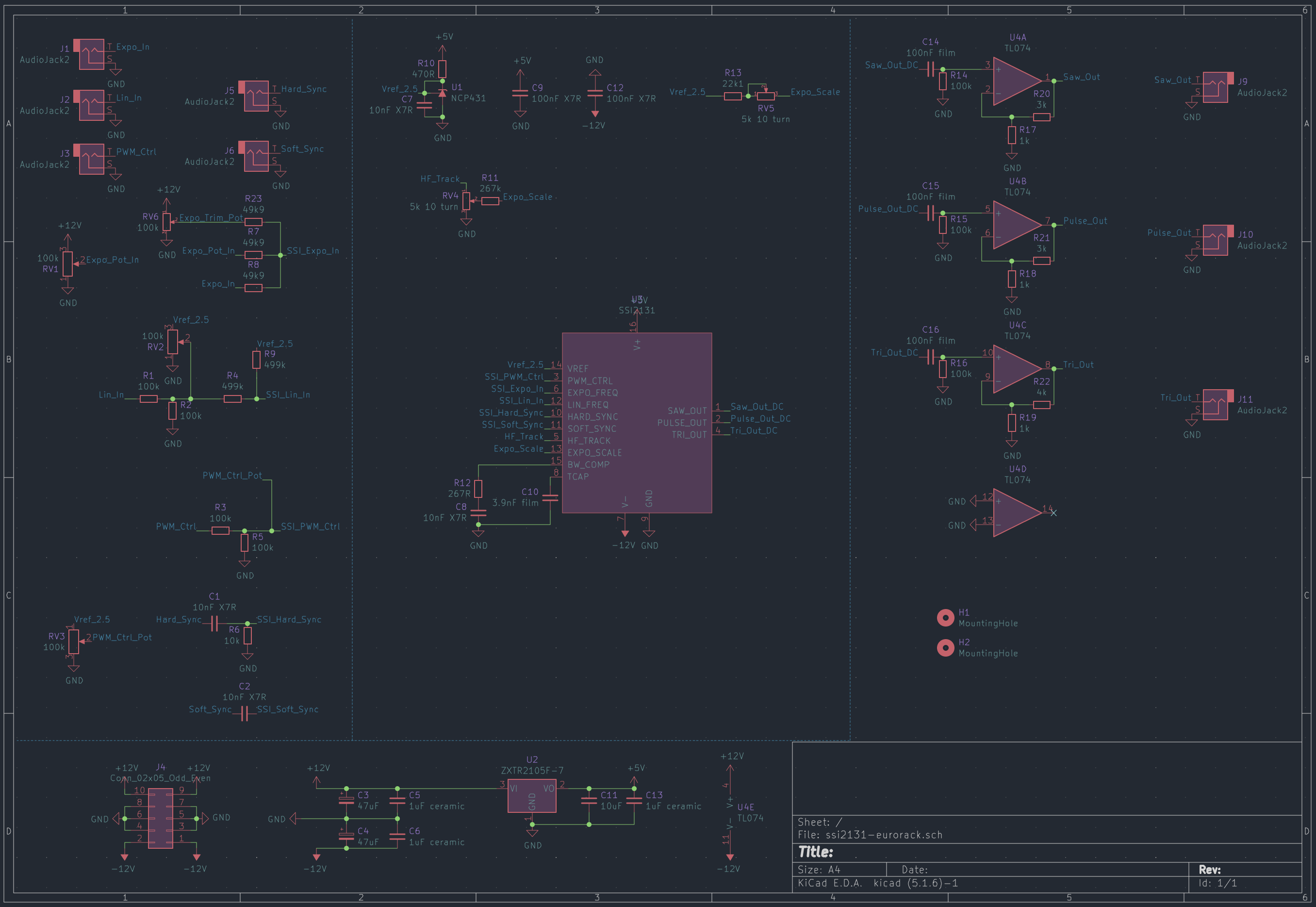Select the U1 NCP431 reference symbol
The height and width of the screenshot is (907, 1316).
442,93
